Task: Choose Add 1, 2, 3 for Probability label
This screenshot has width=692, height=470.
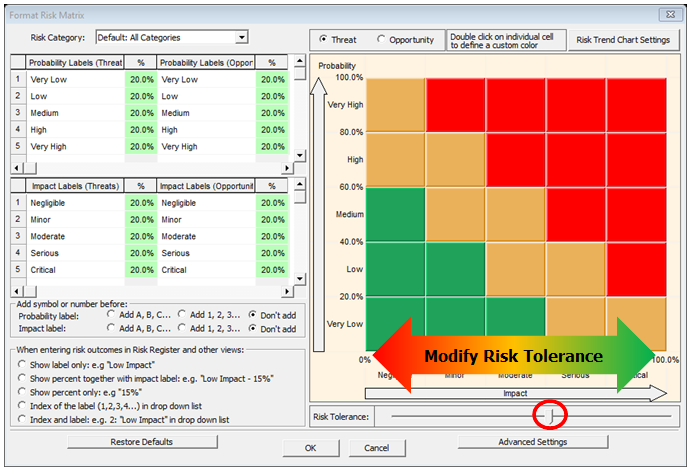Action: 182,314
